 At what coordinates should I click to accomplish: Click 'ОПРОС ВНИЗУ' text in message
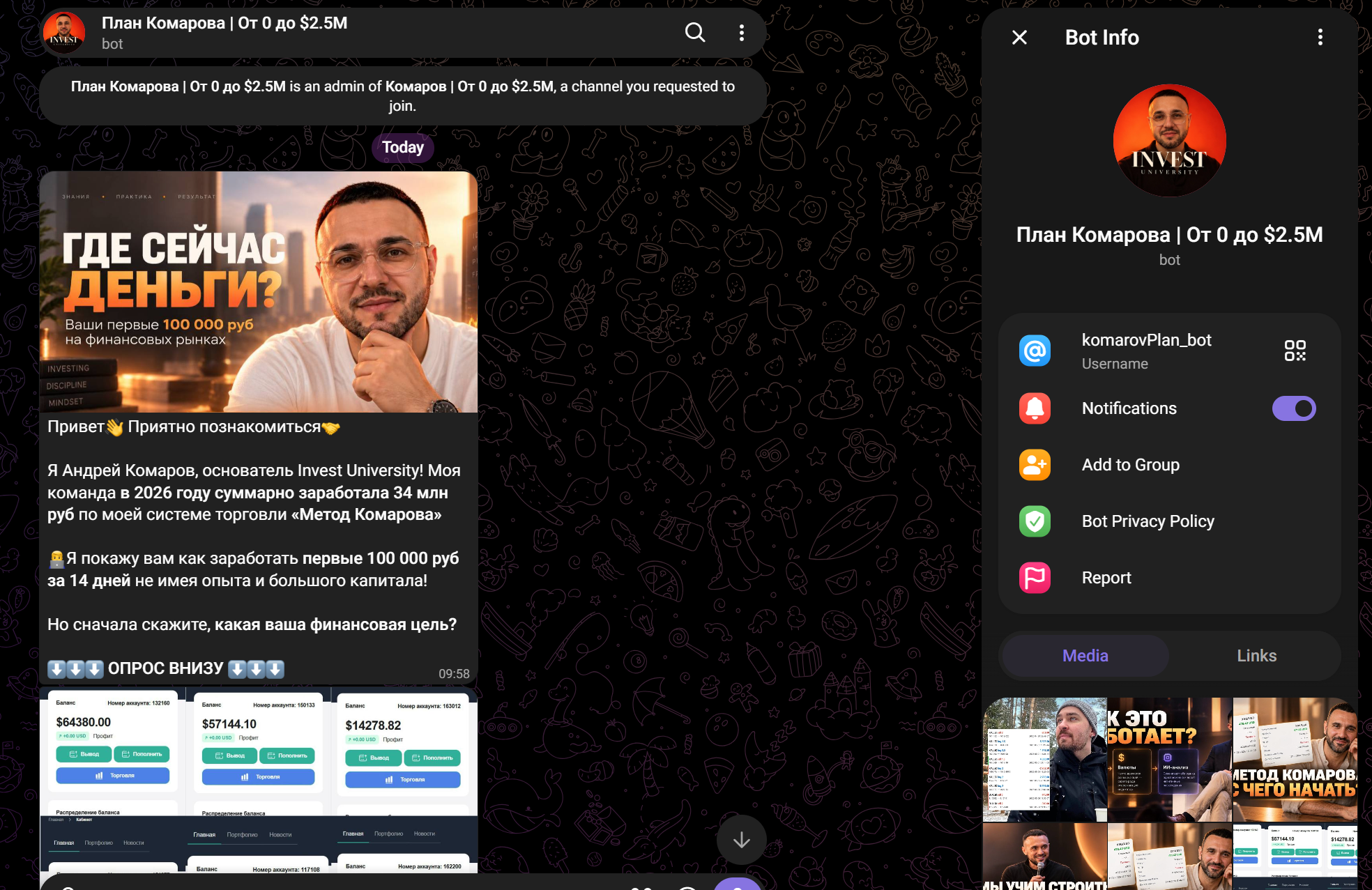click(x=166, y=668)
